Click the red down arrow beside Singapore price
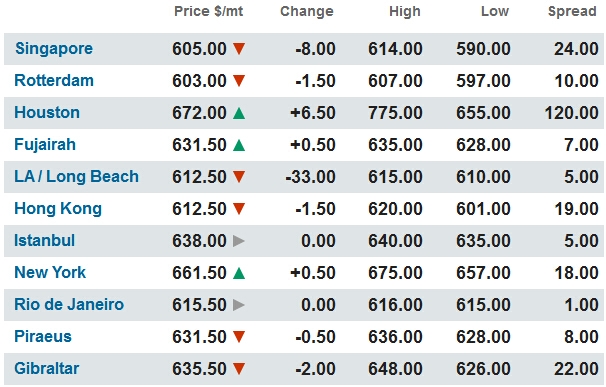Image resolution: width=606 pixels, height=387 pixels. [x=239, y=49]
